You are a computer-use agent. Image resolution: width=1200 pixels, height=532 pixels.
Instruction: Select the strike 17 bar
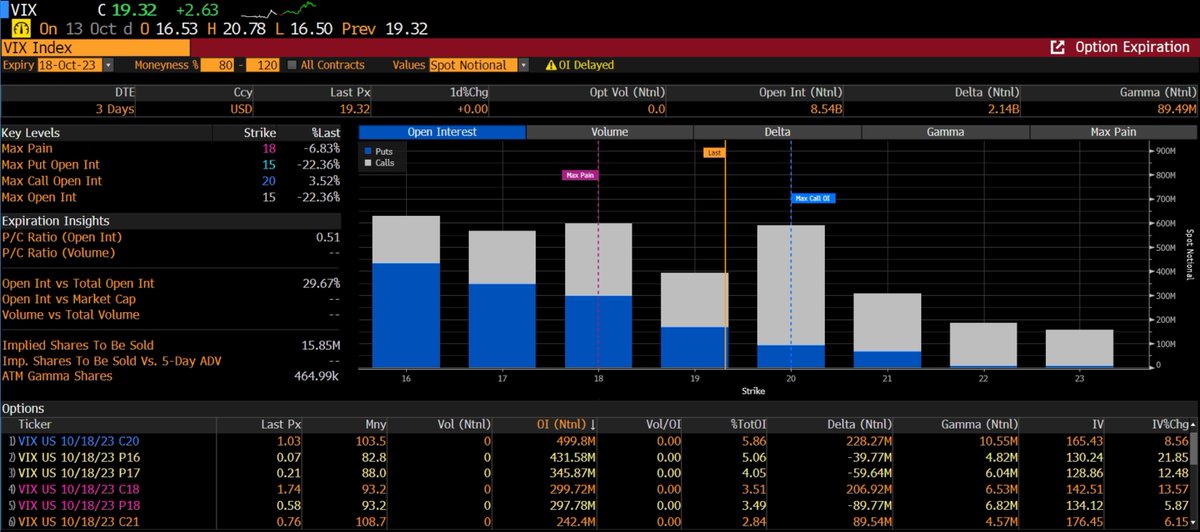[x=503, y=300]
